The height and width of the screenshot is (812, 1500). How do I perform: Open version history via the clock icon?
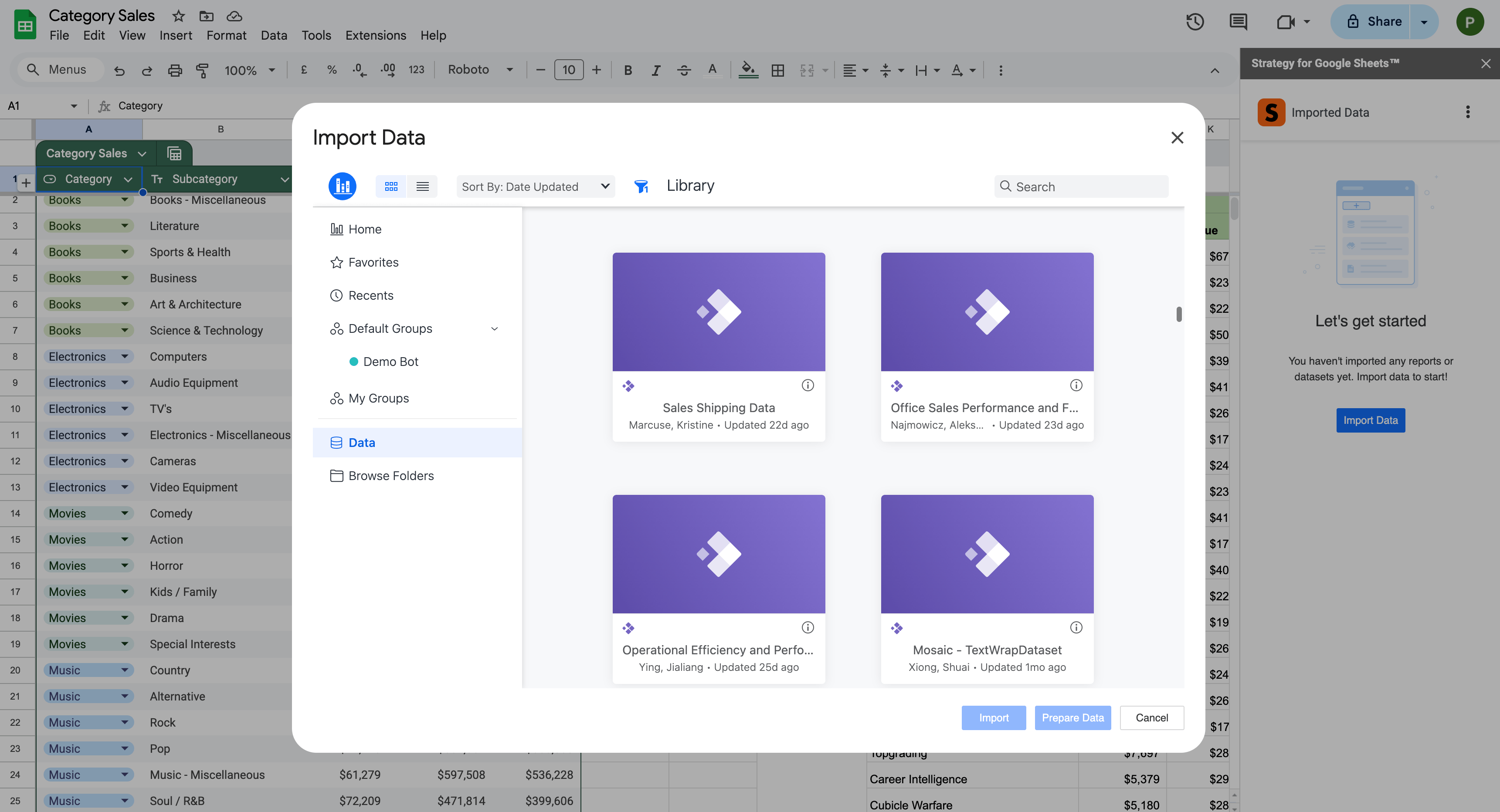pos(1195,21)
